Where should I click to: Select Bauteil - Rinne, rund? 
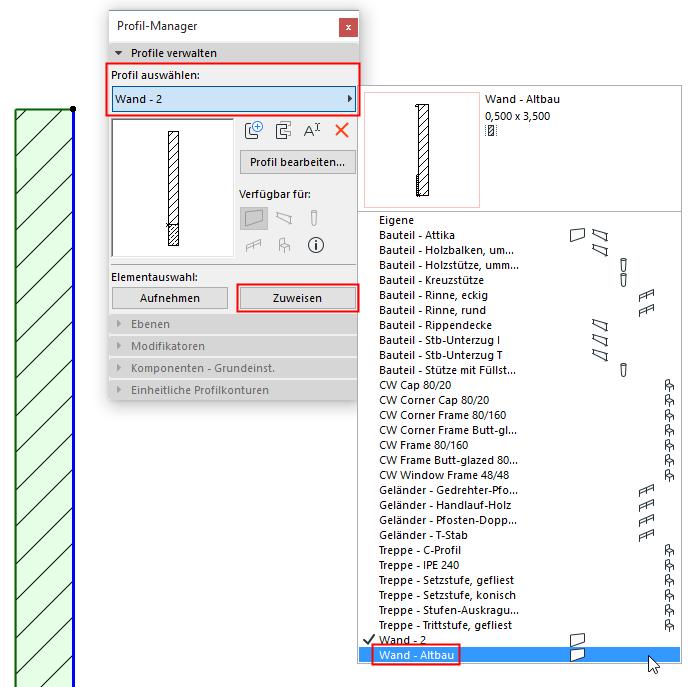pyautogui.click(x=519, y=310)
